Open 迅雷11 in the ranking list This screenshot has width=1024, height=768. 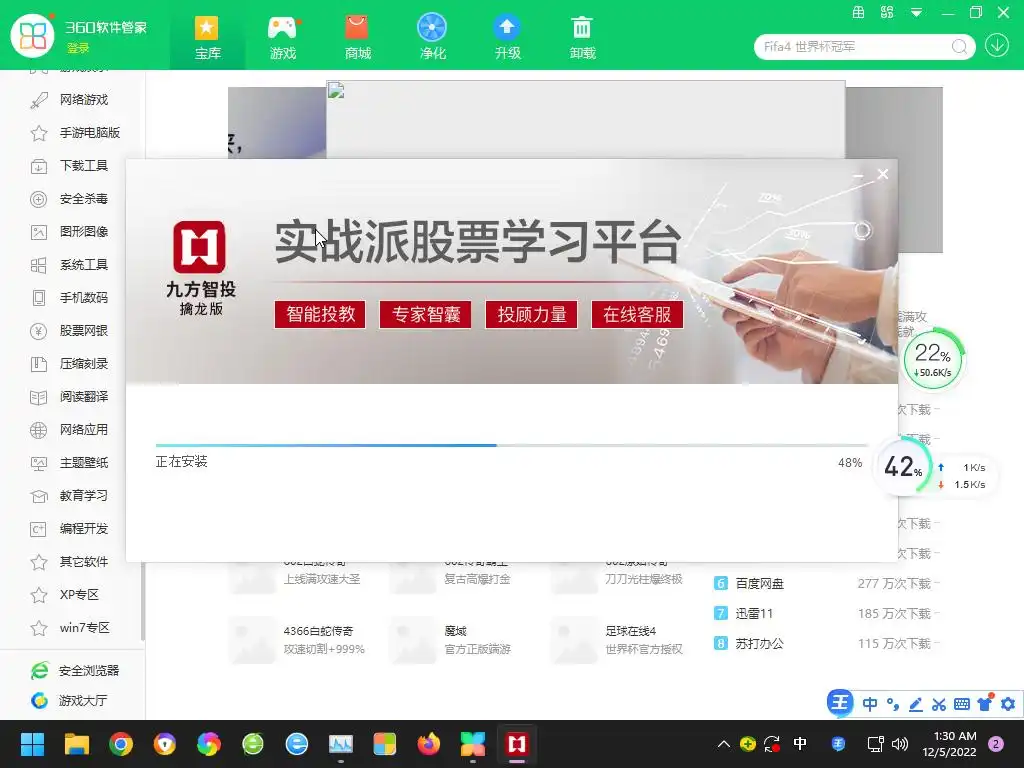[x=754, y=613]
